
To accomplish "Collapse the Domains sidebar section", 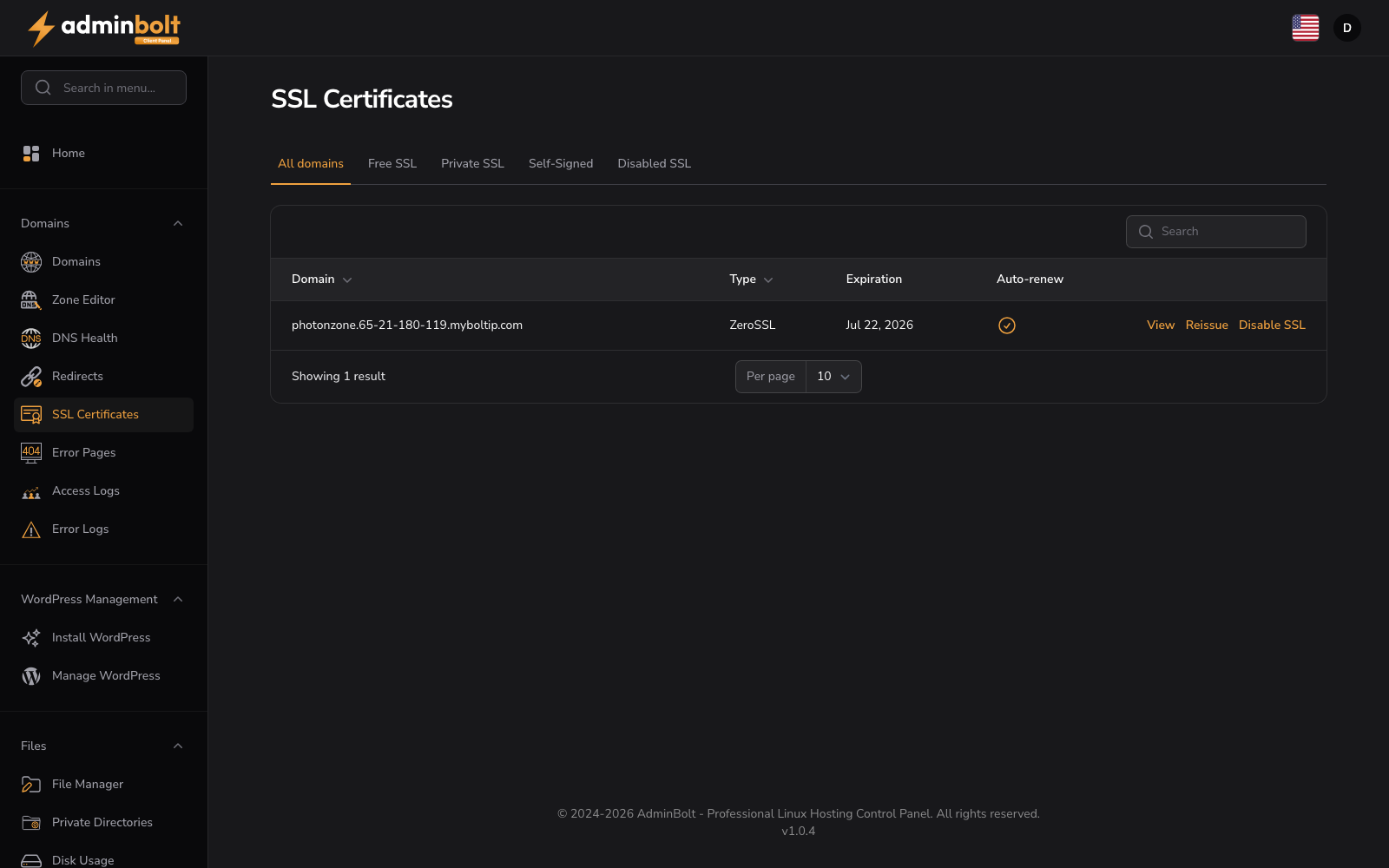I will 178,224.
